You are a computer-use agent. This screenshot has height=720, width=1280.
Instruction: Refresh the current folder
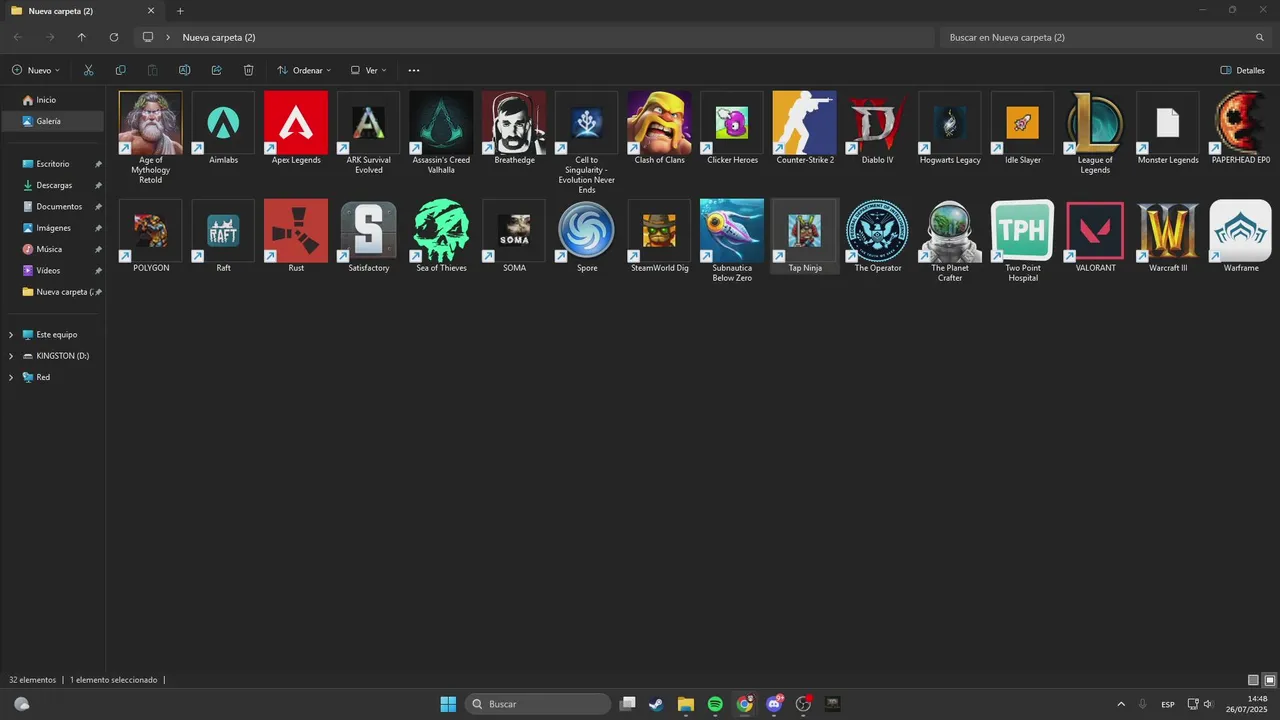[114, 37]
